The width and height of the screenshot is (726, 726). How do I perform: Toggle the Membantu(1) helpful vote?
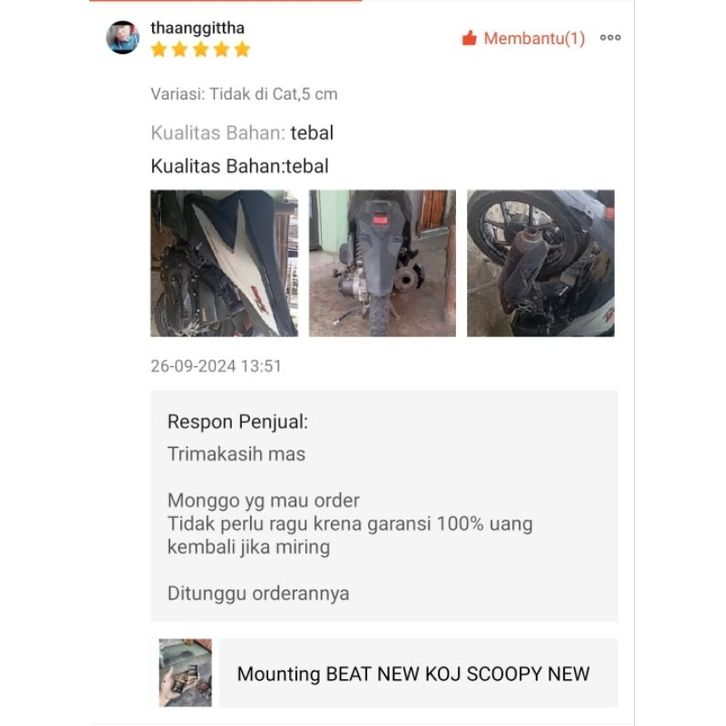[x=524, y=38]
